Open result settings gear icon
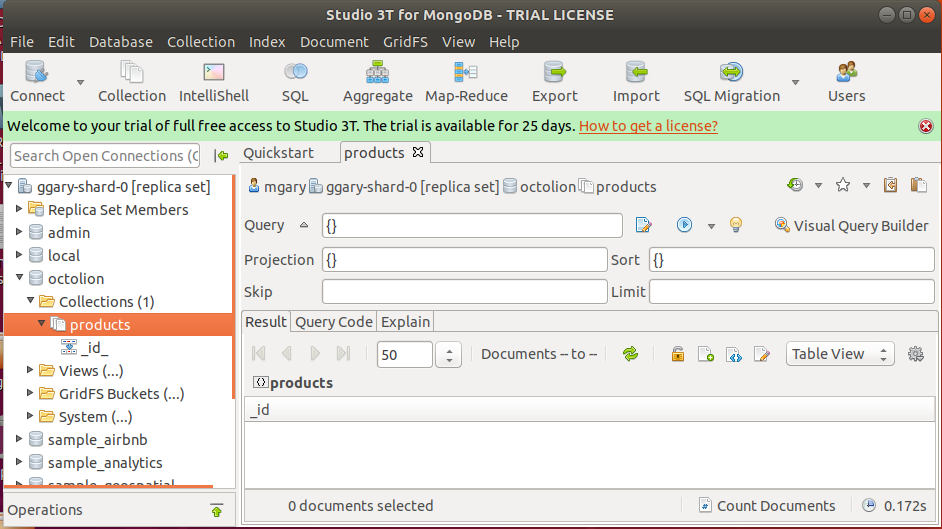 916,354
